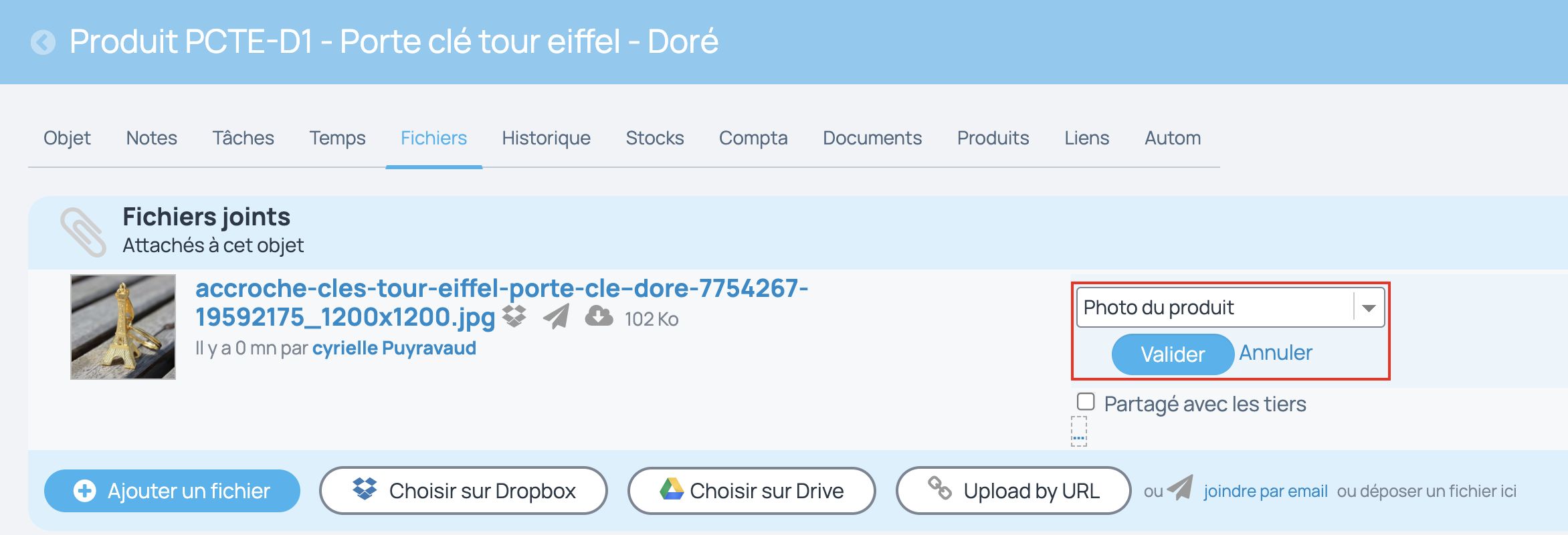Viewport: 1568px width, 535px height.
Task: Select the Fichiers tab
Action: tap(434, 138)
